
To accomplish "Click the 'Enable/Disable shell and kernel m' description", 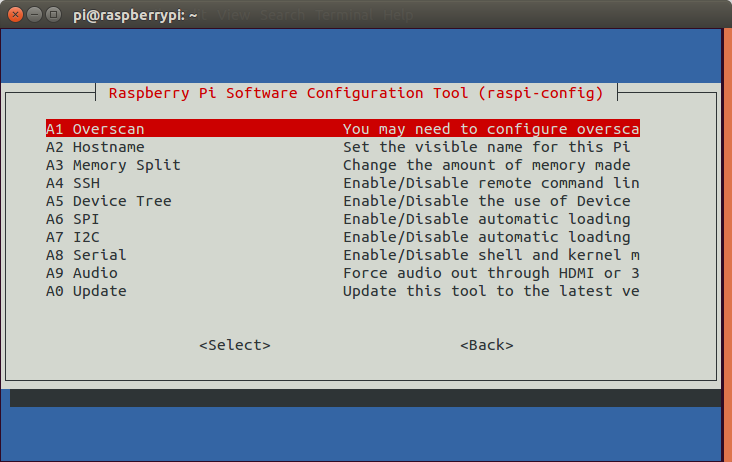I will tap(491, 255).
